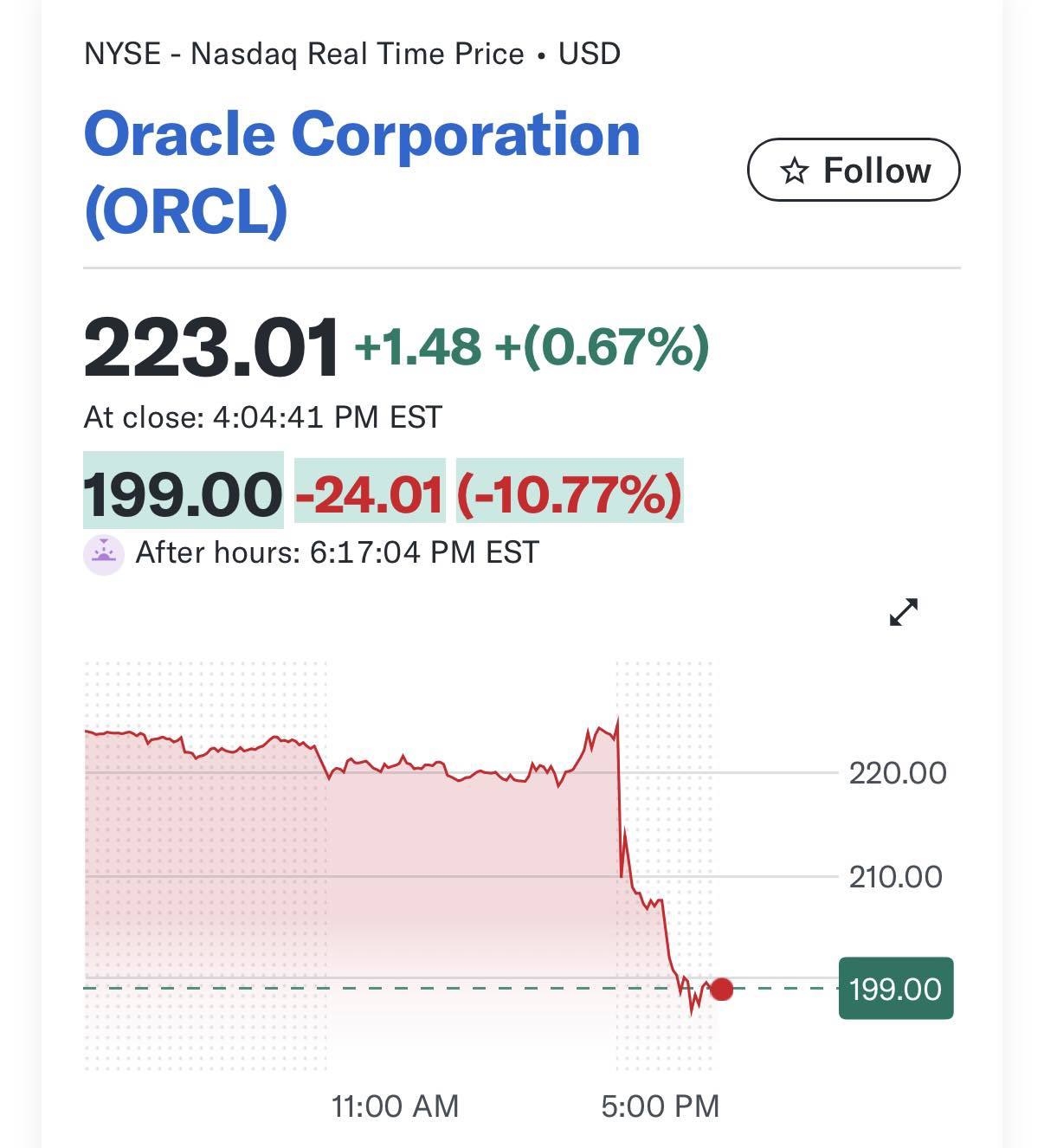Click the +(0.67%) daily percent change
This screenshot has width=1044, height=1148.
click(x=602, y=346)
